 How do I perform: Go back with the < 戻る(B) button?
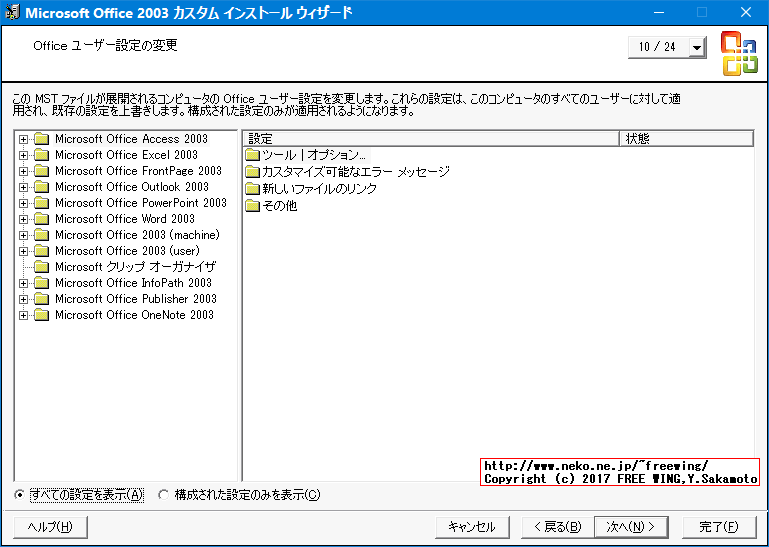558,527
